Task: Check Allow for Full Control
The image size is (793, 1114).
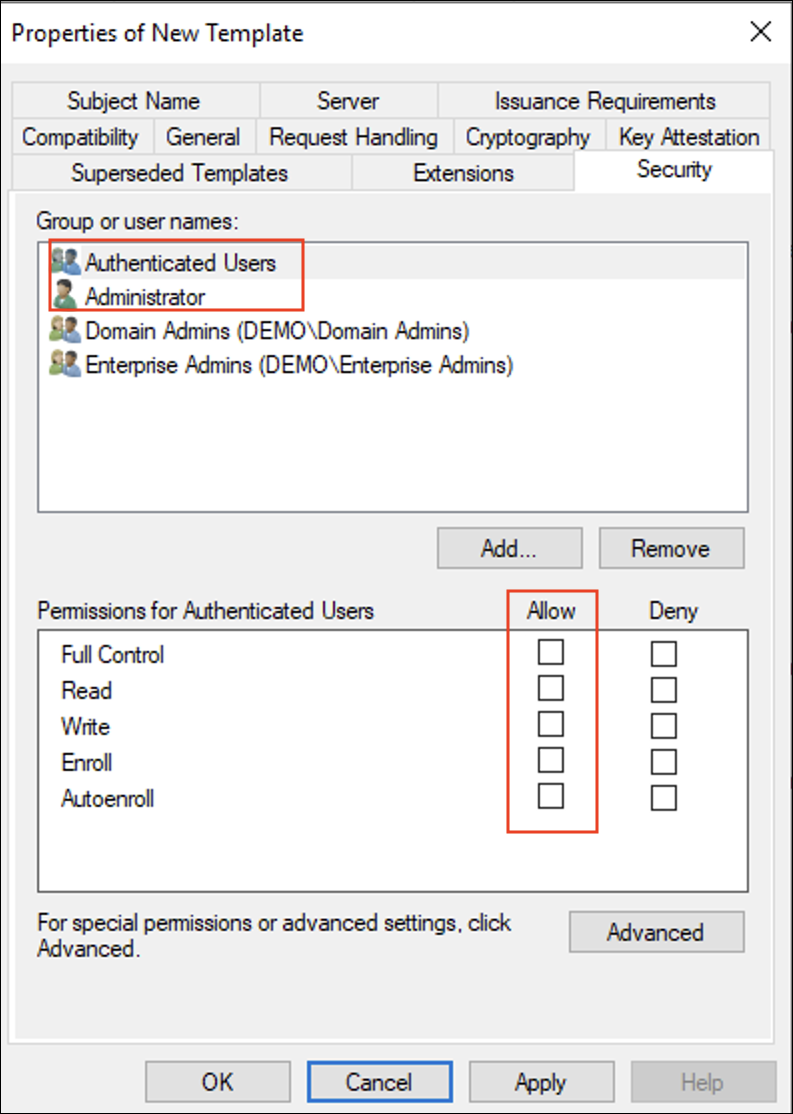Action: [x=551, y=653]
